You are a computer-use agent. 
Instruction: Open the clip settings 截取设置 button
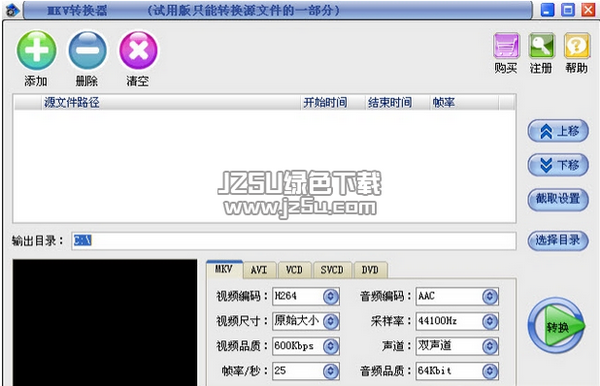[558, 199]
